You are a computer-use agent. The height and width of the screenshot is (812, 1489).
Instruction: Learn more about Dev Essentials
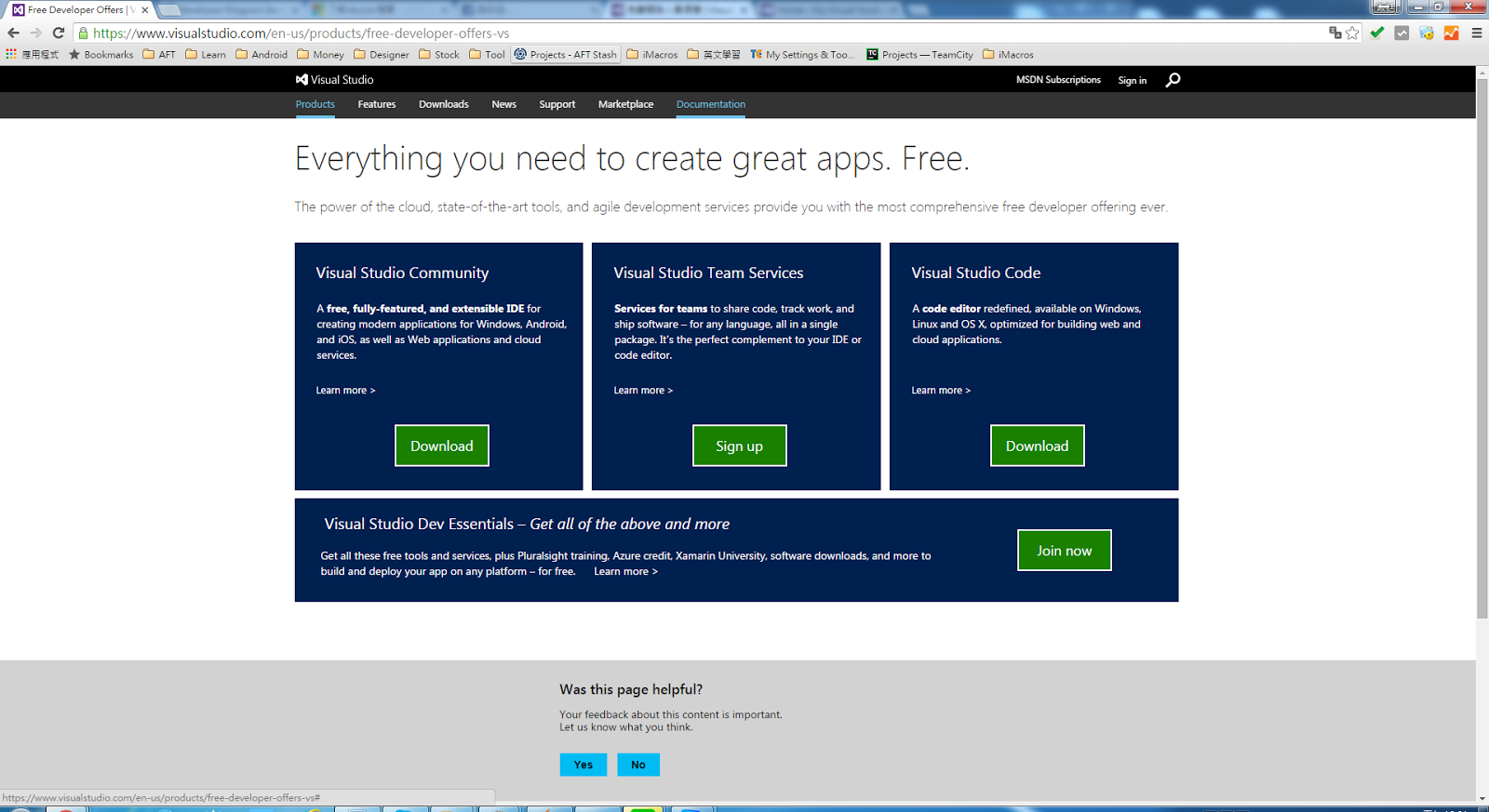click(x=626, y=572)
